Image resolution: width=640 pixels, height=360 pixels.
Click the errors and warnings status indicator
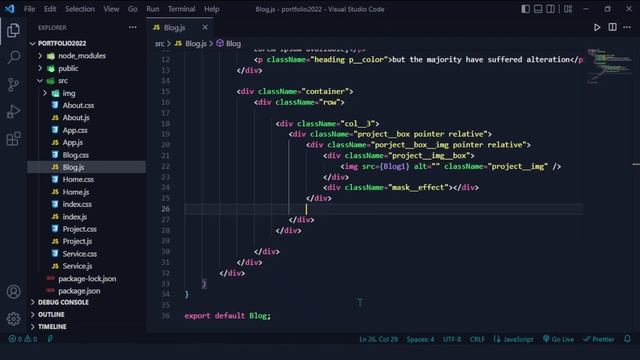(x=23, y=339)
